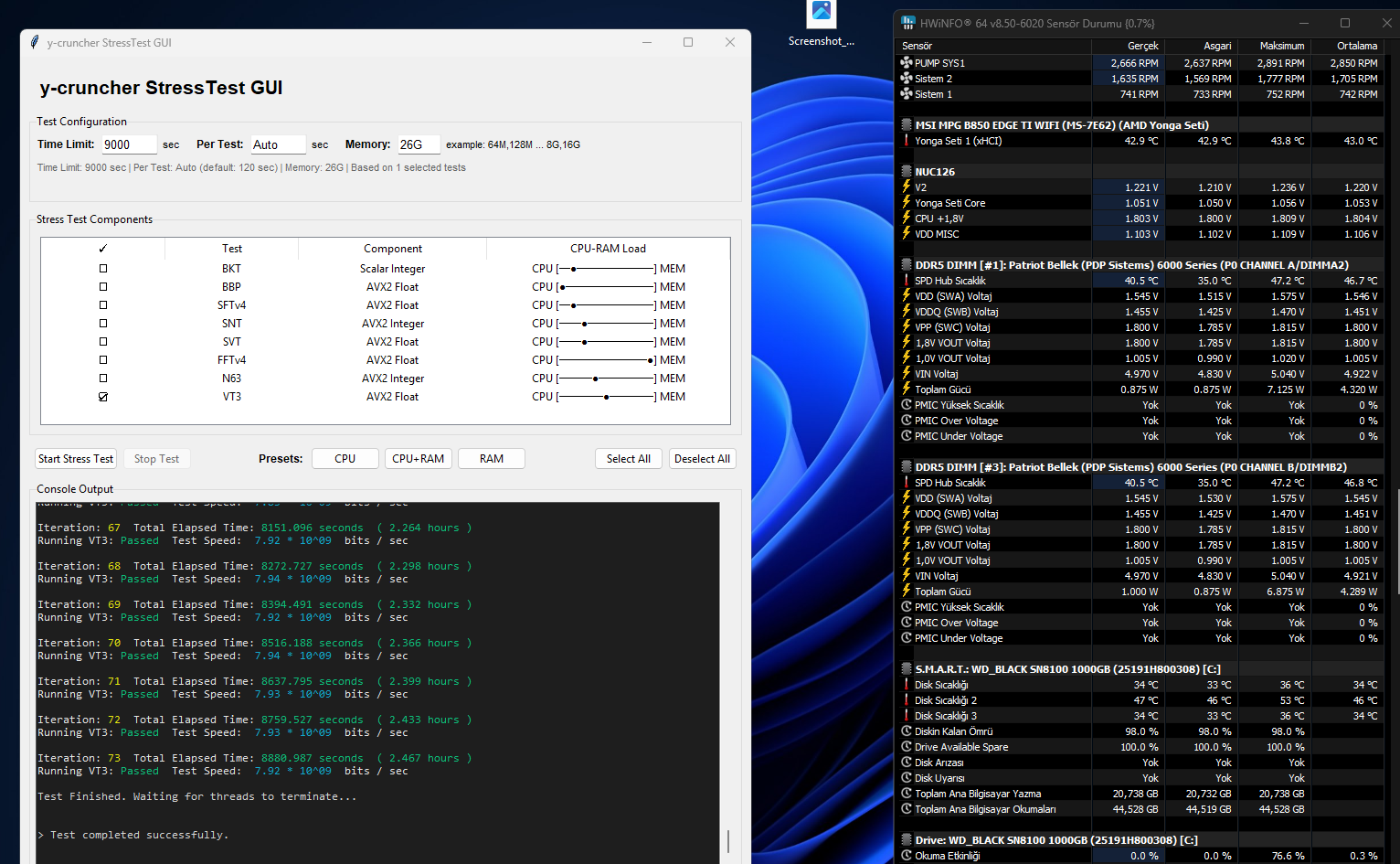Click the Asgari column header in HWiNFO

click(x=1201, y=46)
